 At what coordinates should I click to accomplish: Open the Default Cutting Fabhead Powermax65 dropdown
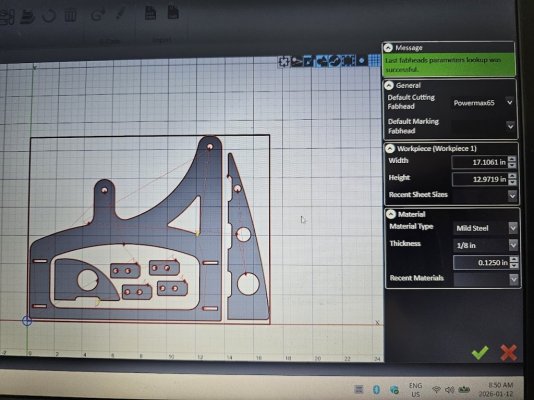(x=483, y=102)
